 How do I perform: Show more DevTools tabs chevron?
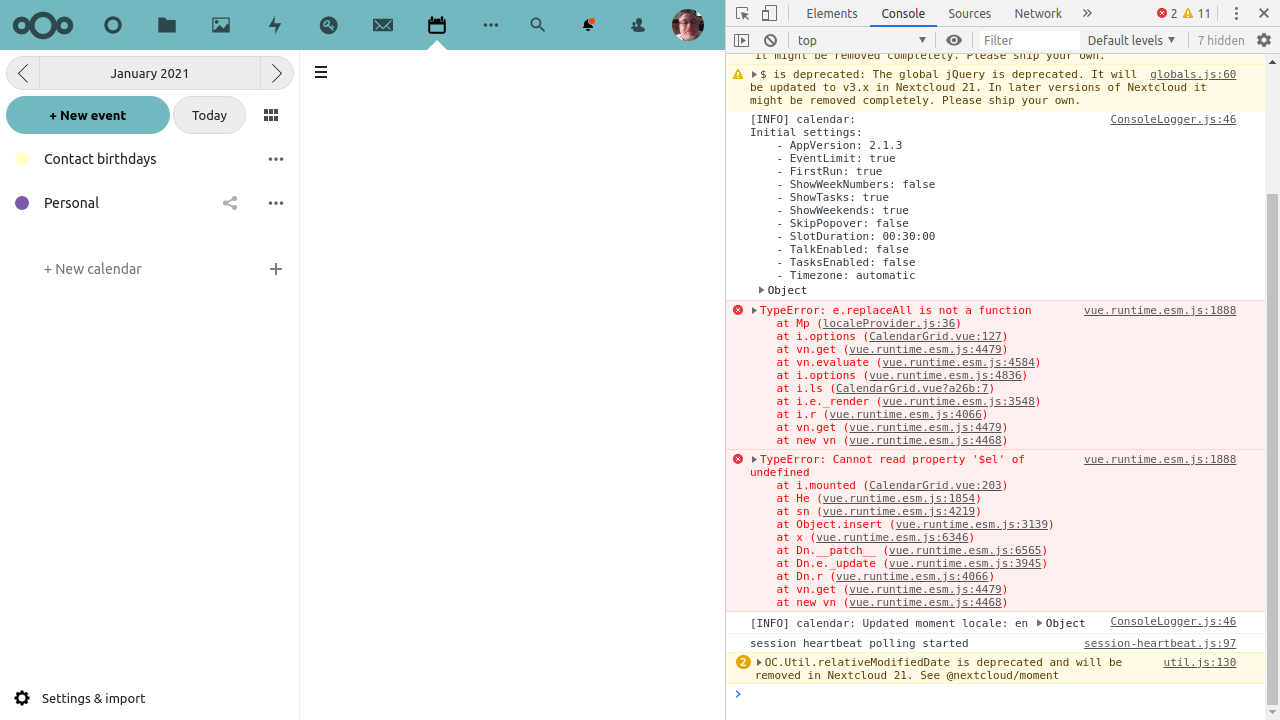(x=1087, y=13)
